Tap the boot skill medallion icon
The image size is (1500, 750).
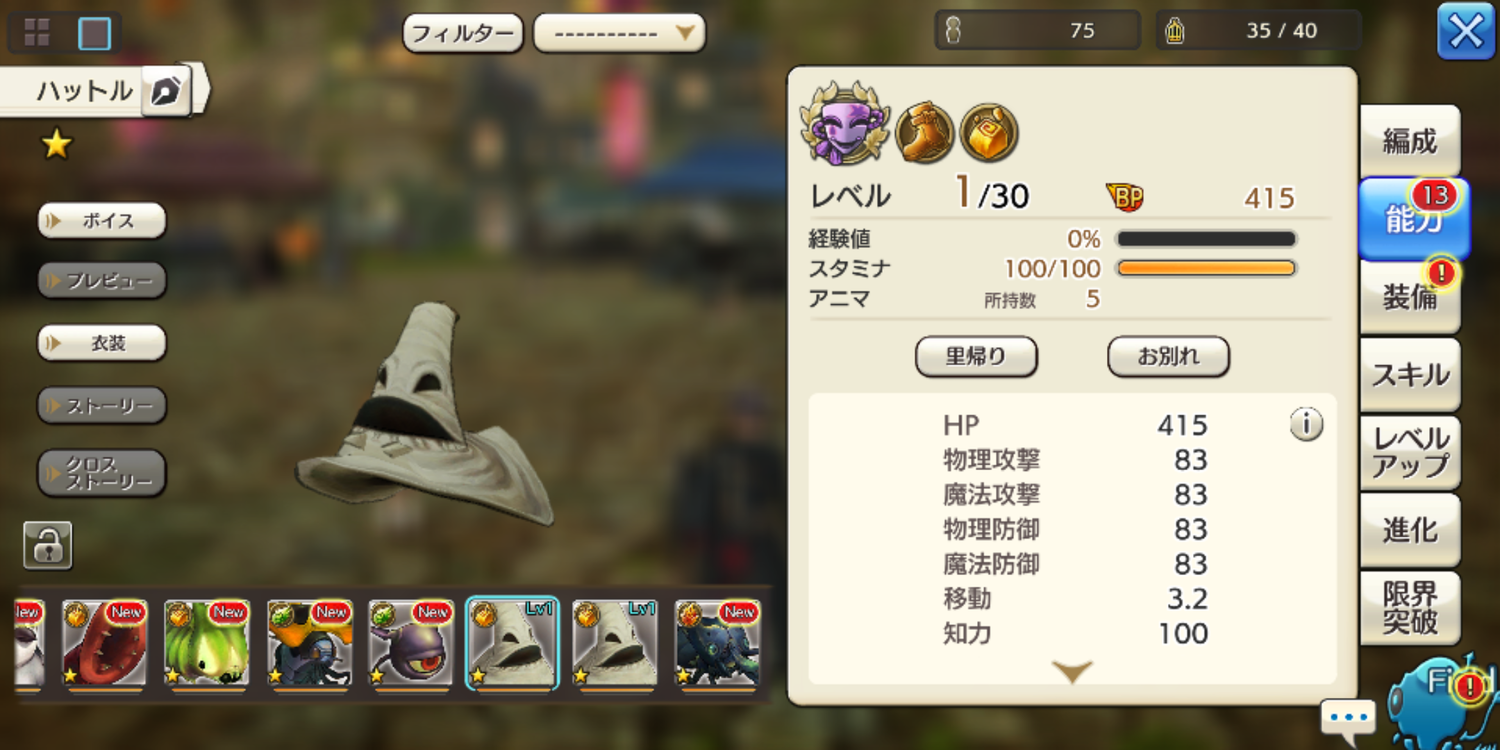[924, 132]
